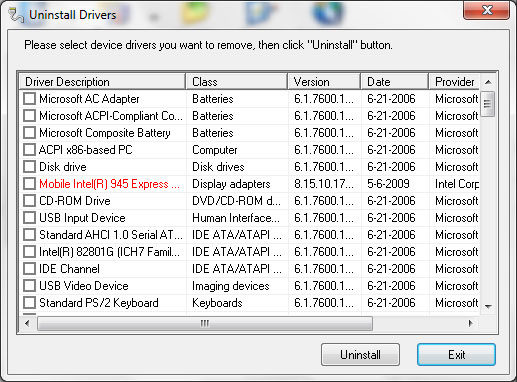Click the DVD/CD-ROM d... class cell
The width and height of the screenshot is (517, 382).
(236, 201)
